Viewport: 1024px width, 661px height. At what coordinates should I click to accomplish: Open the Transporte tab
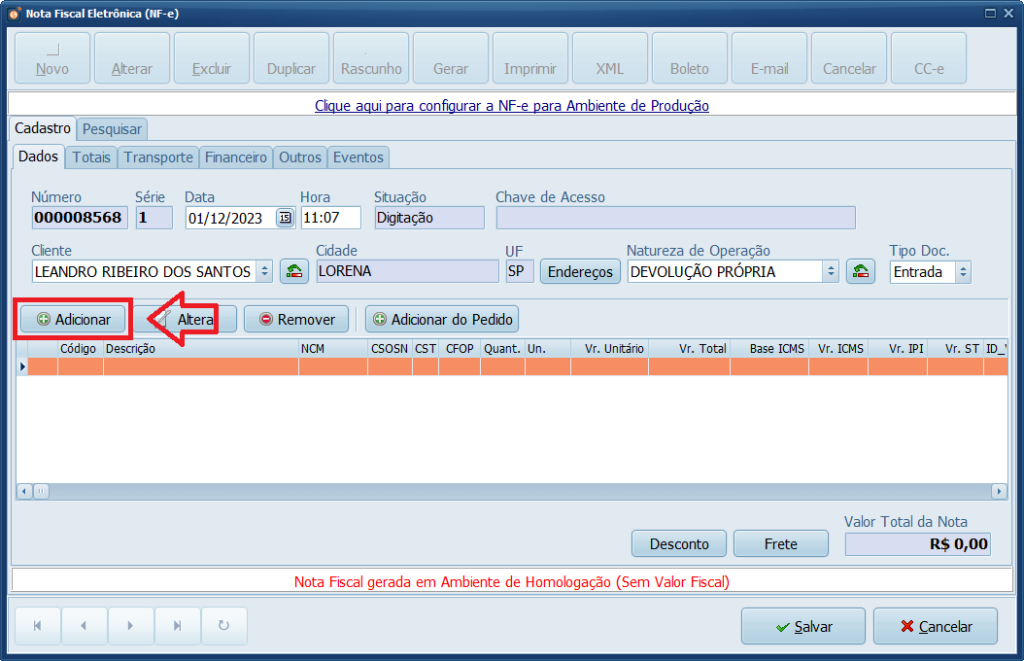[158, 157]
